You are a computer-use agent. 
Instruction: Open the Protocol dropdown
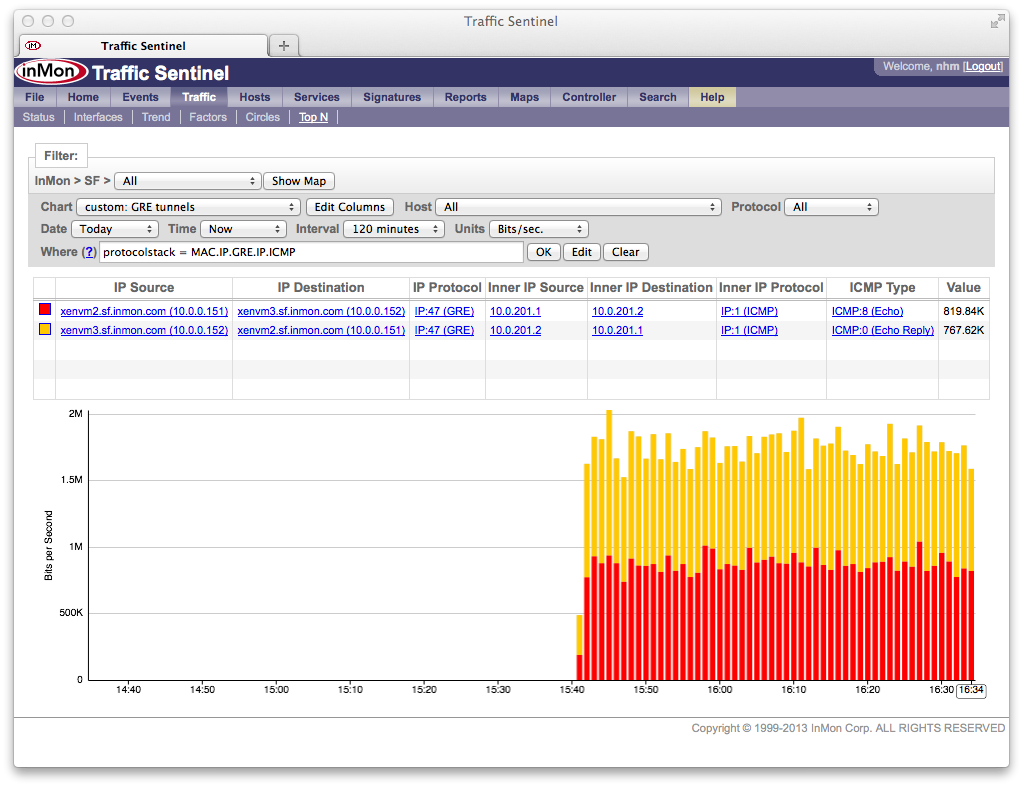(832, 207)
